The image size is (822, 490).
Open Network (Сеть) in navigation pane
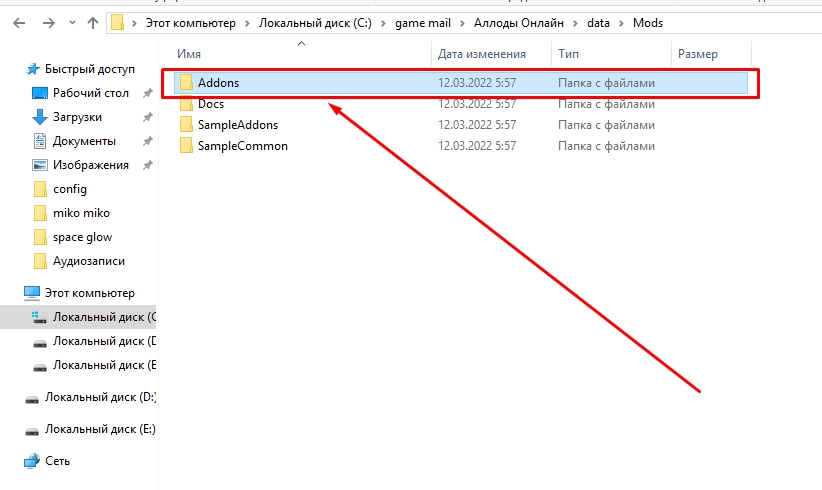pyautogui.click(x=57, y=461)
